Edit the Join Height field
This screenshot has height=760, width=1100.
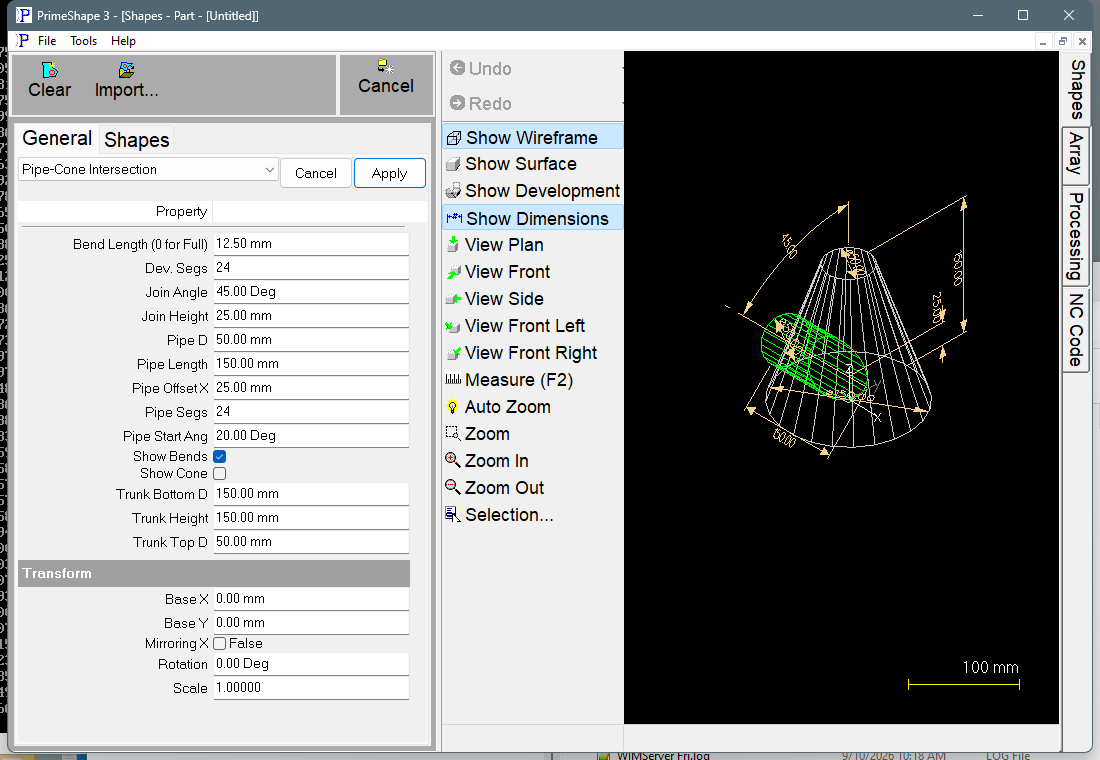pos(311,316)
